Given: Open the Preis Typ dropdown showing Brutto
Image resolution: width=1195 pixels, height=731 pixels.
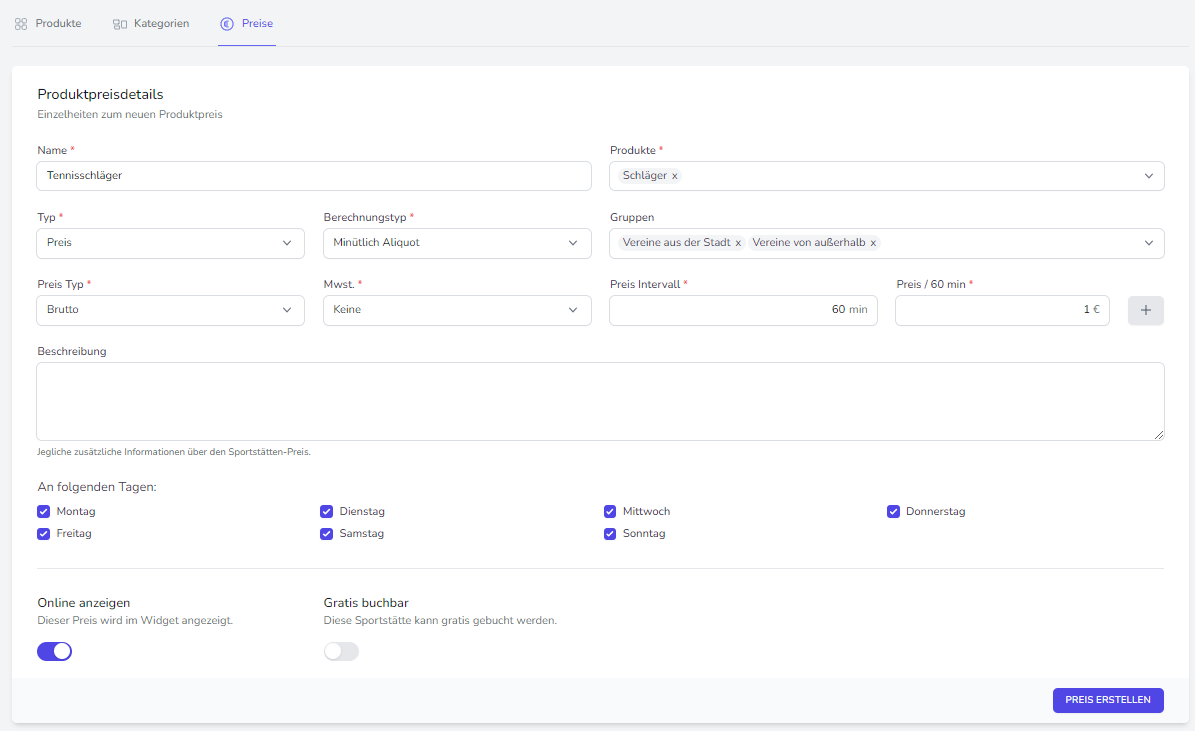Looking at the screenshot, I should [170, 310].
